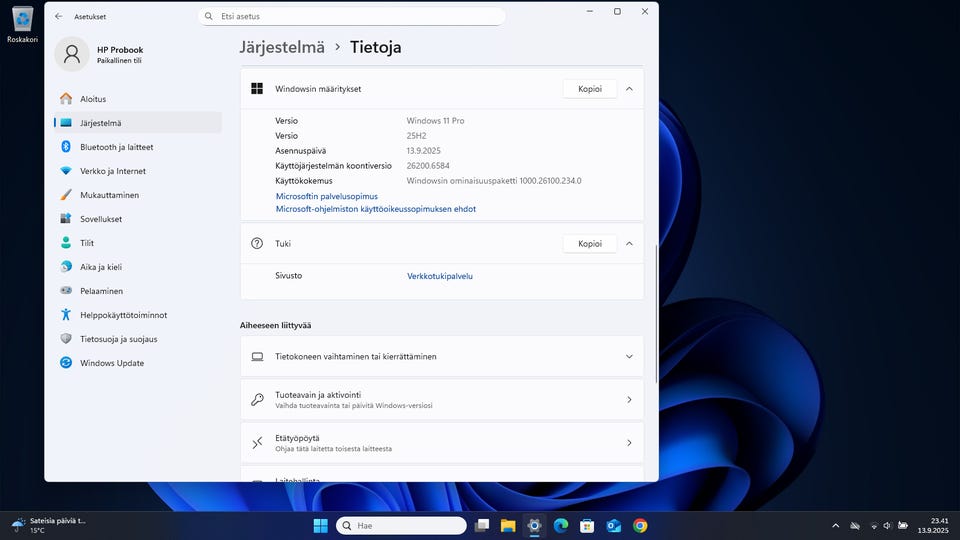Screen dimensions: 960x540
Task: Expand Tietokoneen vaihtaminen tai kierrättäminen
Action: 629,356
